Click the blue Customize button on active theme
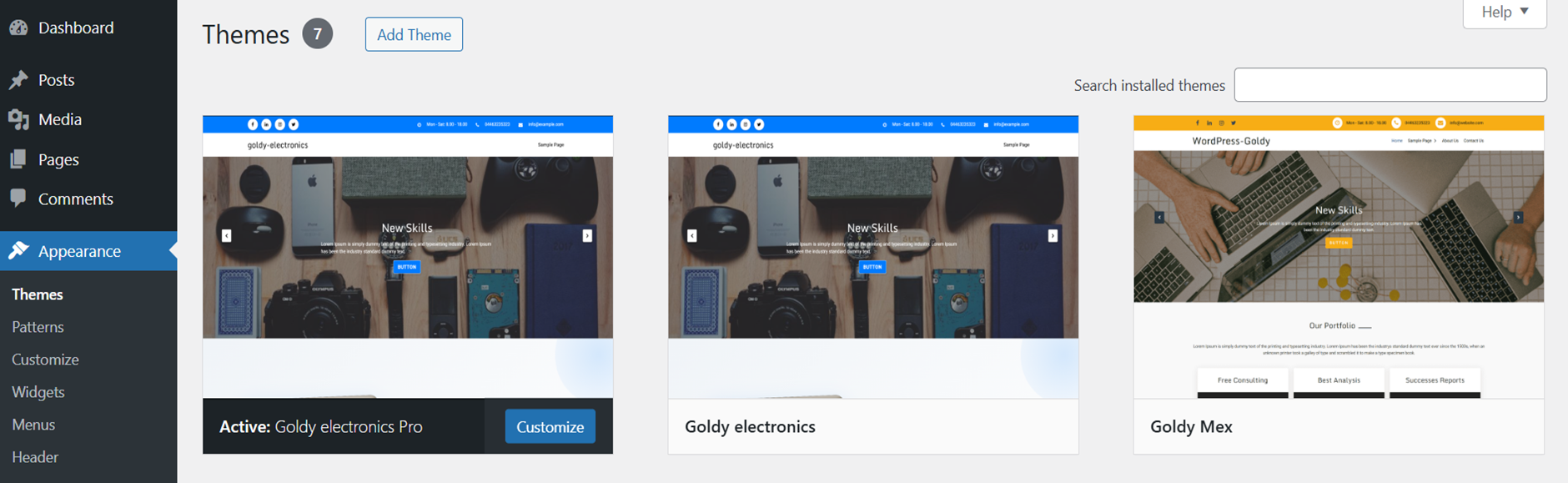This screenshot has width=1568, height=483. click(x=550, y=426)
